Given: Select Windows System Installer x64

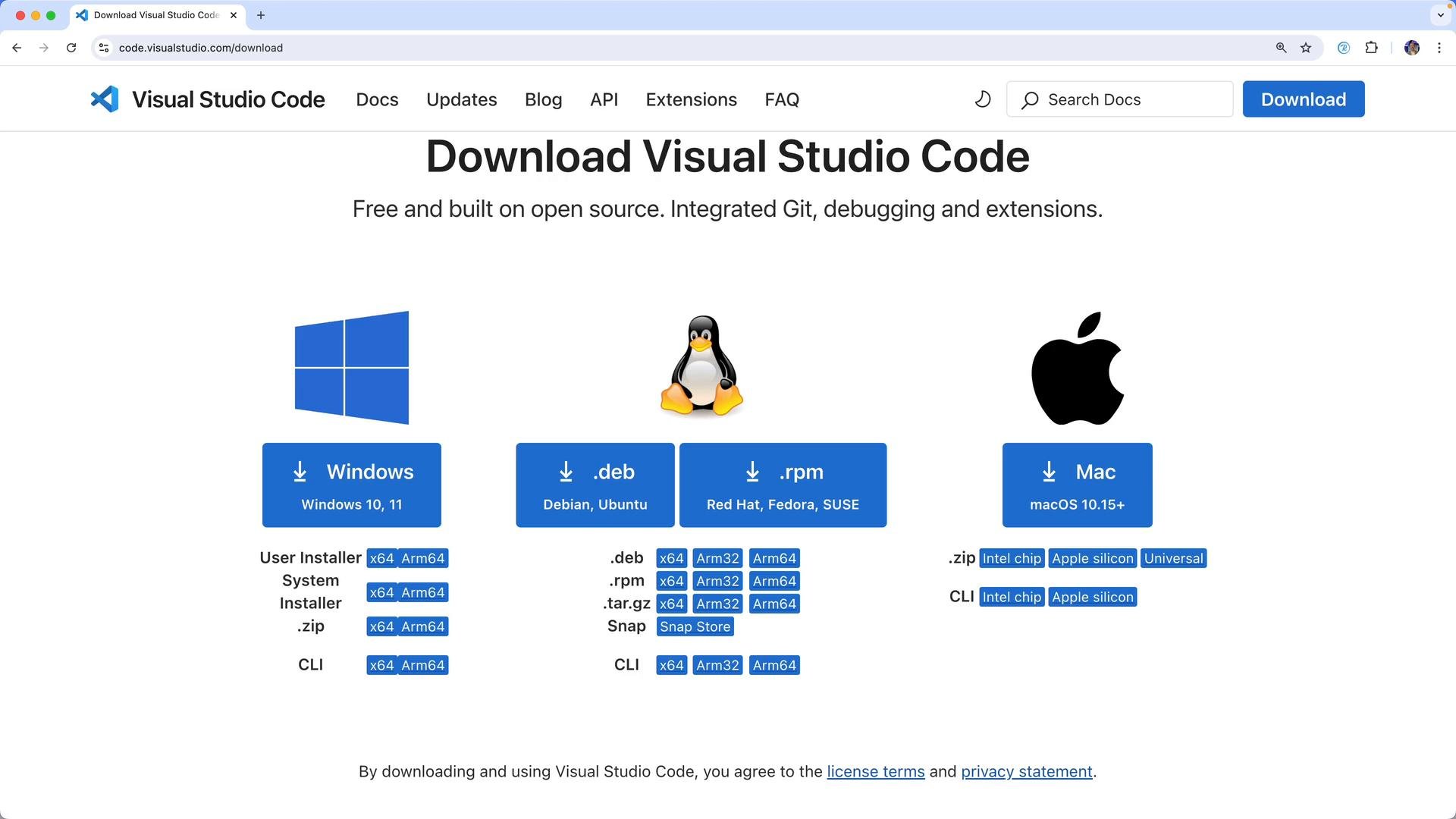Looking at the screenshot, I should coord(381,592).
